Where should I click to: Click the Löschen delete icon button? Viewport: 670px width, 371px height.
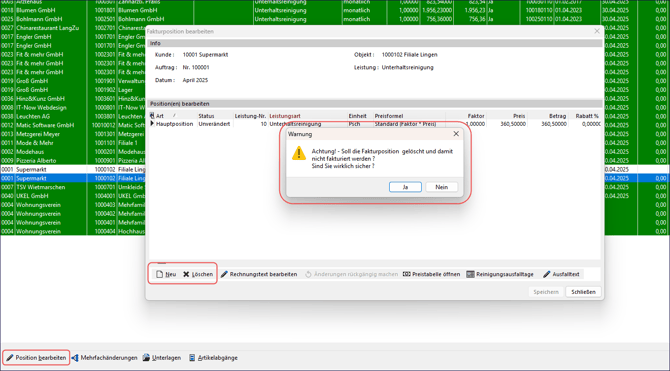pyautogui.click(x=198, y=274)
